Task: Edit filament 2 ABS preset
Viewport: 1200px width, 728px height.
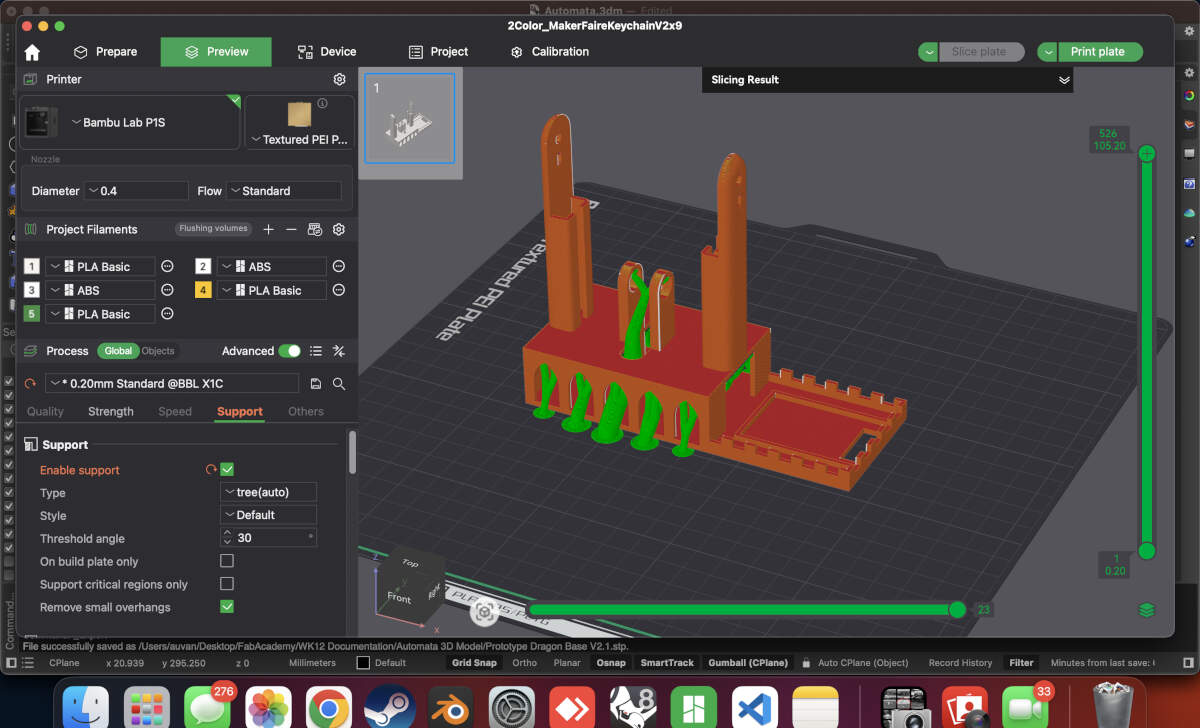Action: [339, 266]
